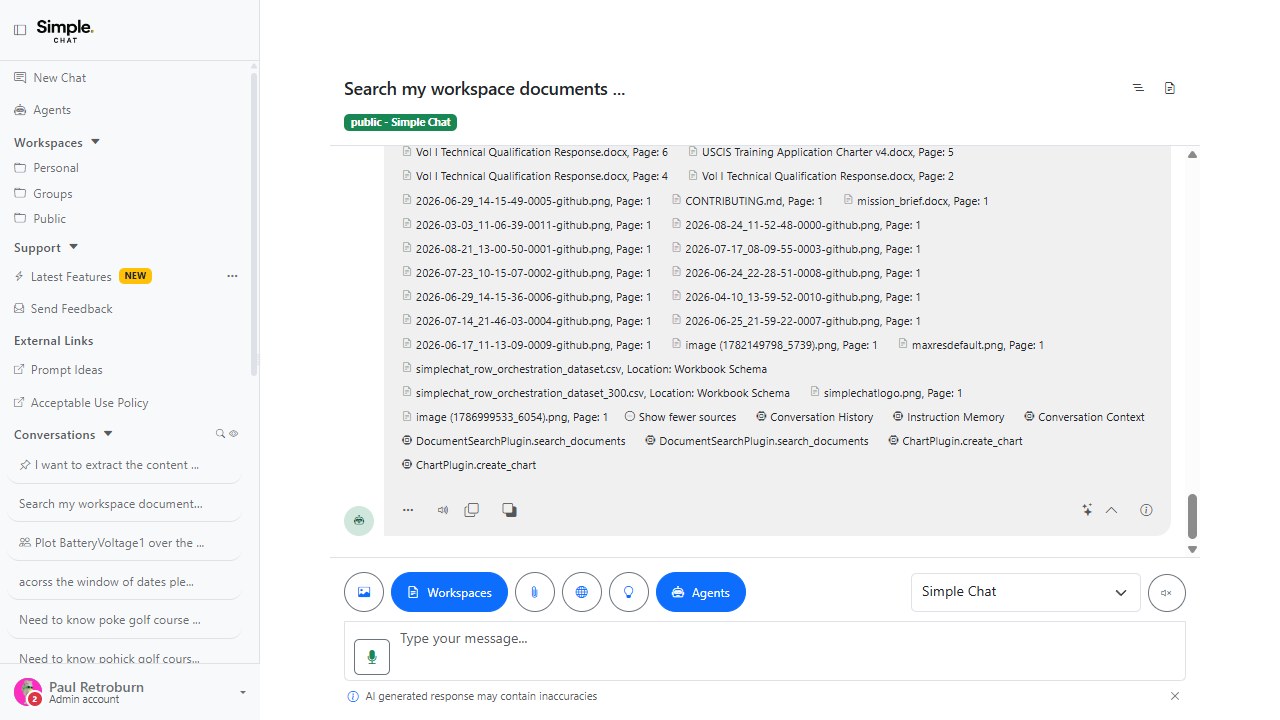Select the 'Search my workspace document...' conversation
This screenshot has width=1280, height=720.
click(124, 504)
